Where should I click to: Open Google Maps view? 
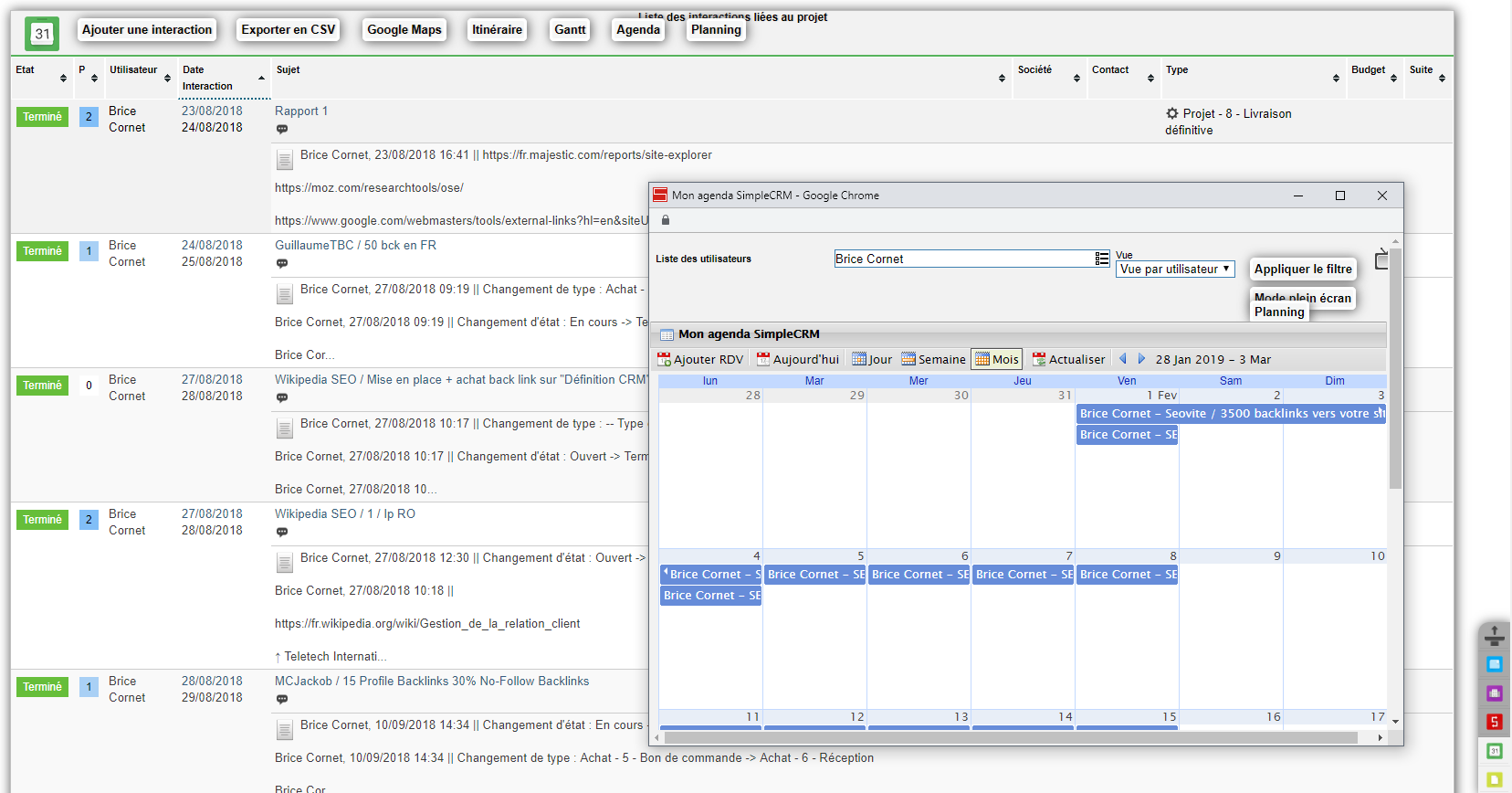(x=404, y=29)
